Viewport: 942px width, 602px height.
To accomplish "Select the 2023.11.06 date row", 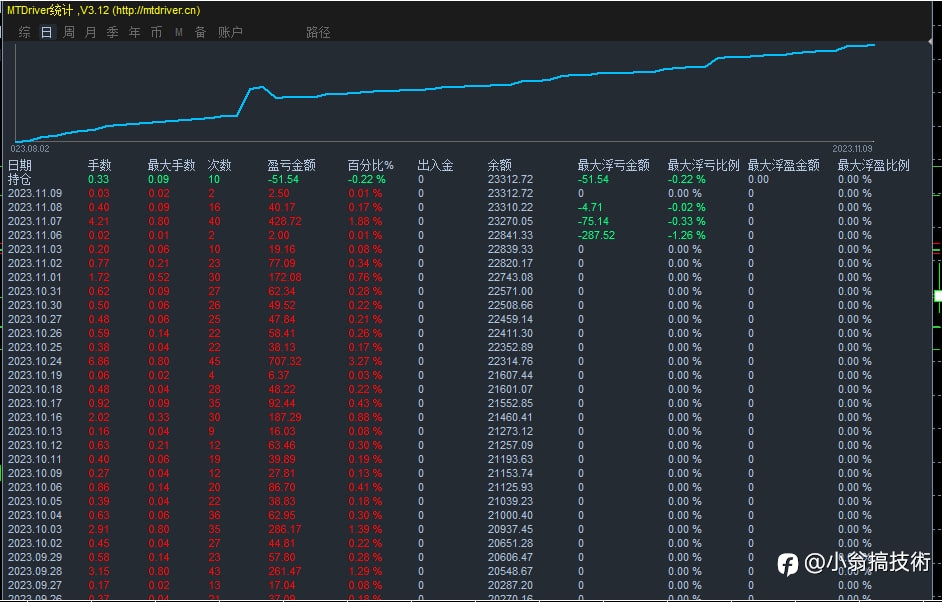I will point(35,235).
